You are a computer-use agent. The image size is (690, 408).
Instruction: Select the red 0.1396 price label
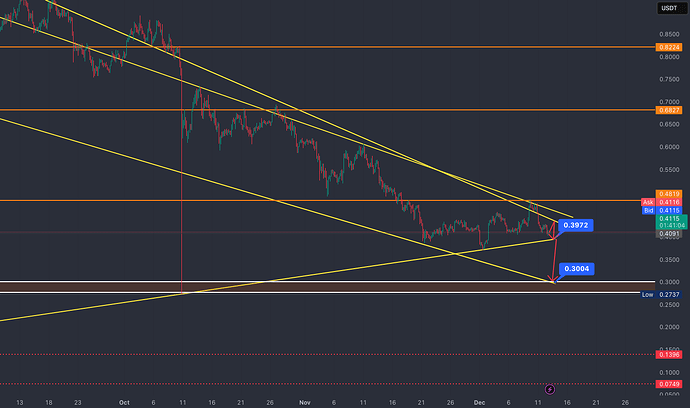pyautogui.click(x=667, y=355)
